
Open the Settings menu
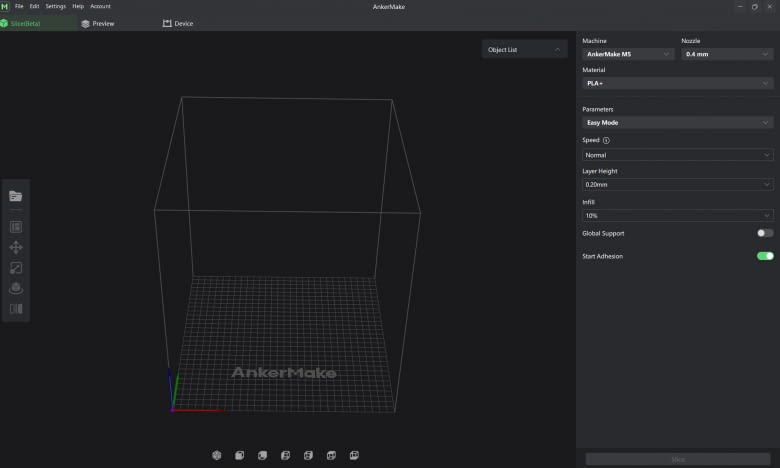coord(56,6)
